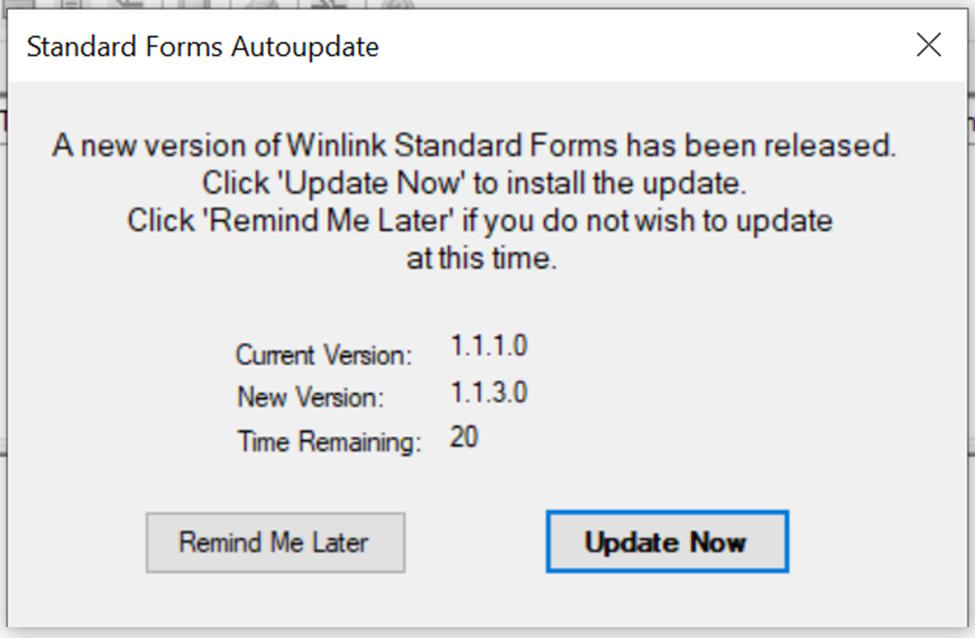975x638 pixels.
Task: Click the blank area below Update Now button
Action: [x=667, y=600]
